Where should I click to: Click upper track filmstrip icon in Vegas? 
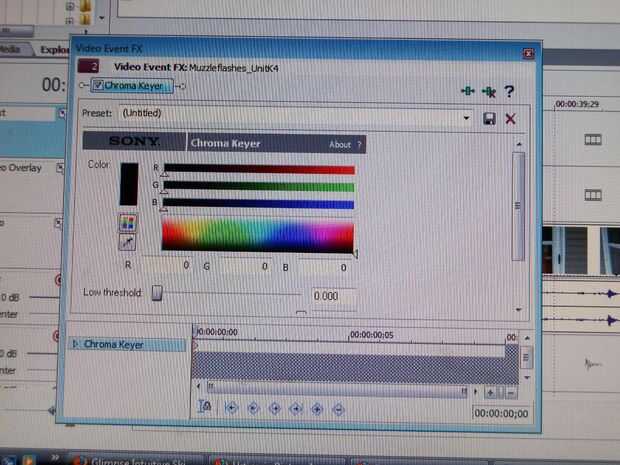coord(592,140)
